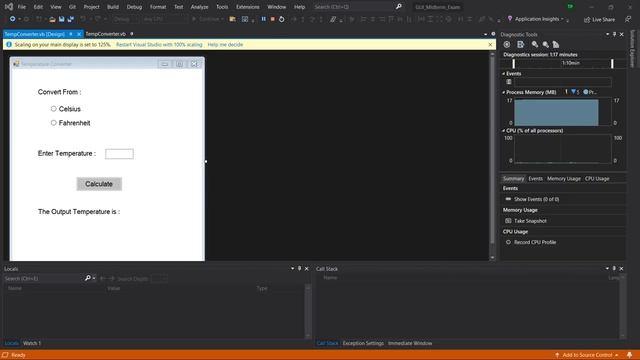This screenshot has width=640, height=360.
Task: Click the Take Snapshot link
Action: pos(530,221)
